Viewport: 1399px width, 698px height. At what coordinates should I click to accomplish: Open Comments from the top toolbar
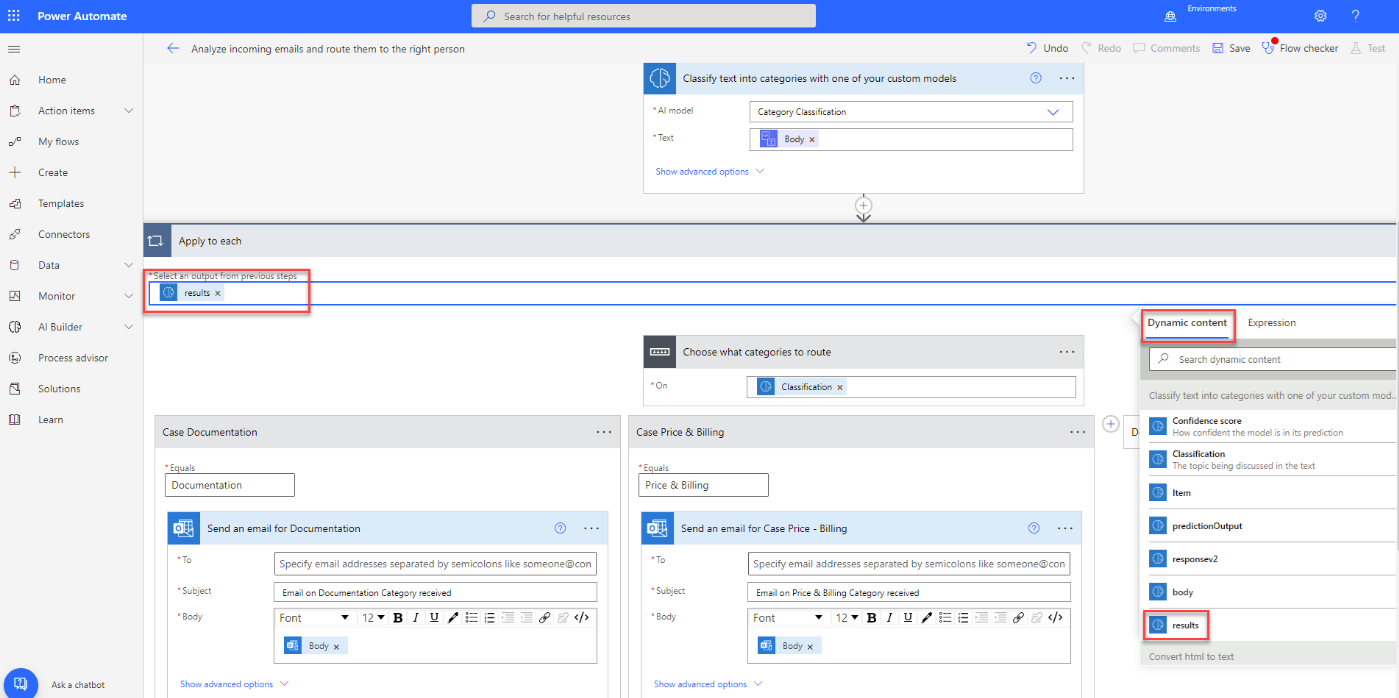(x=1166, y=47)
